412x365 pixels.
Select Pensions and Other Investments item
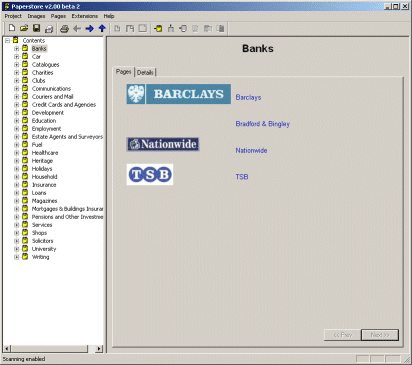pos(67,217)
